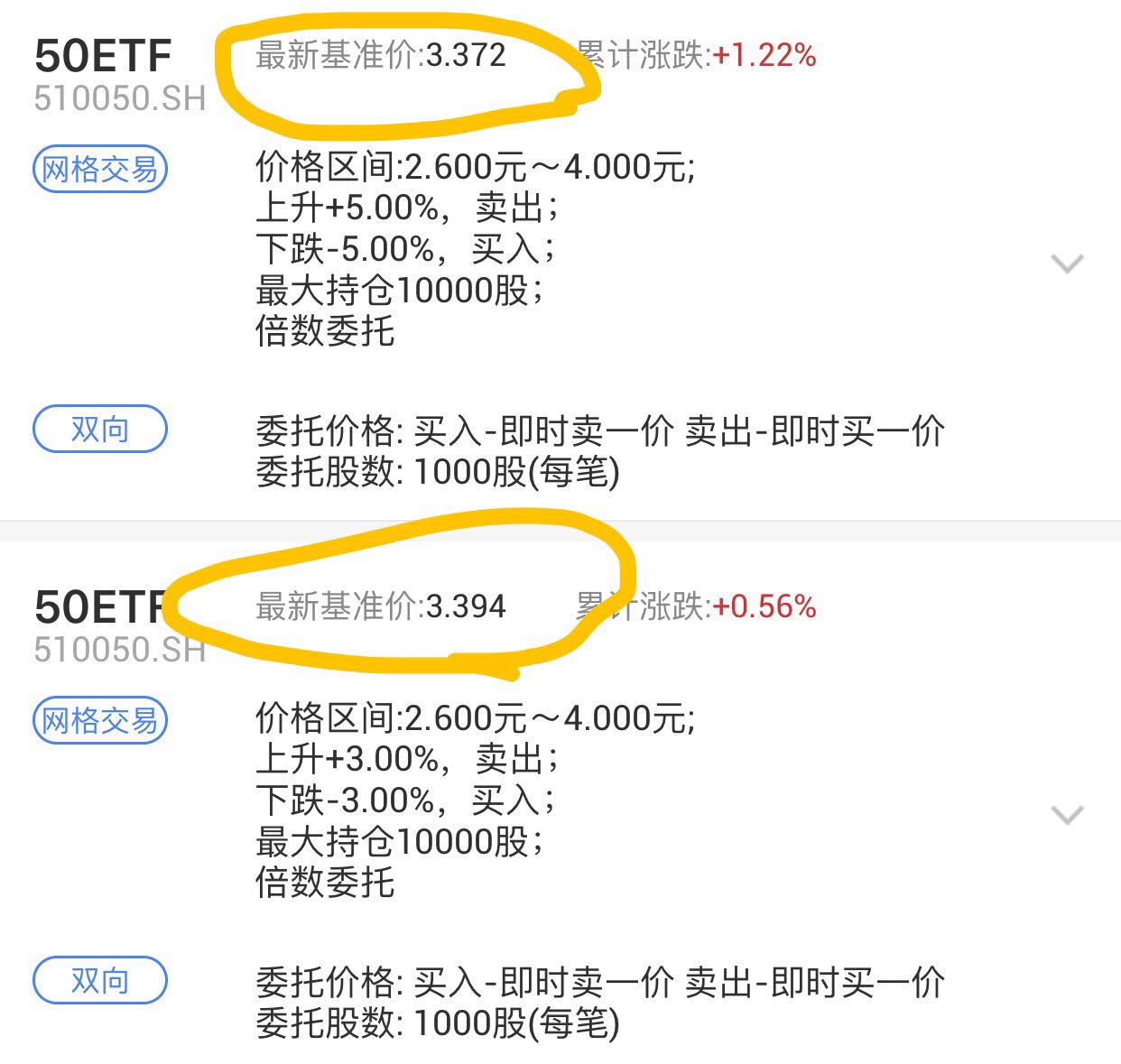This screenshot has width=1121, height=1064.
Task: Tap the 最新基准价:3.372 label
Action: pos(381,55)
